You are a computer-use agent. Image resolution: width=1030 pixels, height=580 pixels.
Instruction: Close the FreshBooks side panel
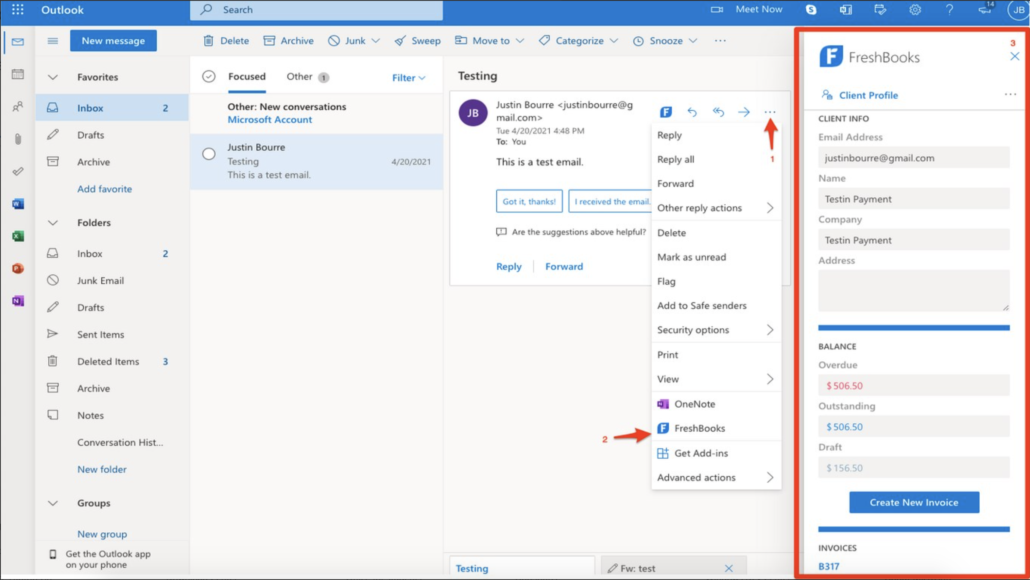coord(1014,56)
